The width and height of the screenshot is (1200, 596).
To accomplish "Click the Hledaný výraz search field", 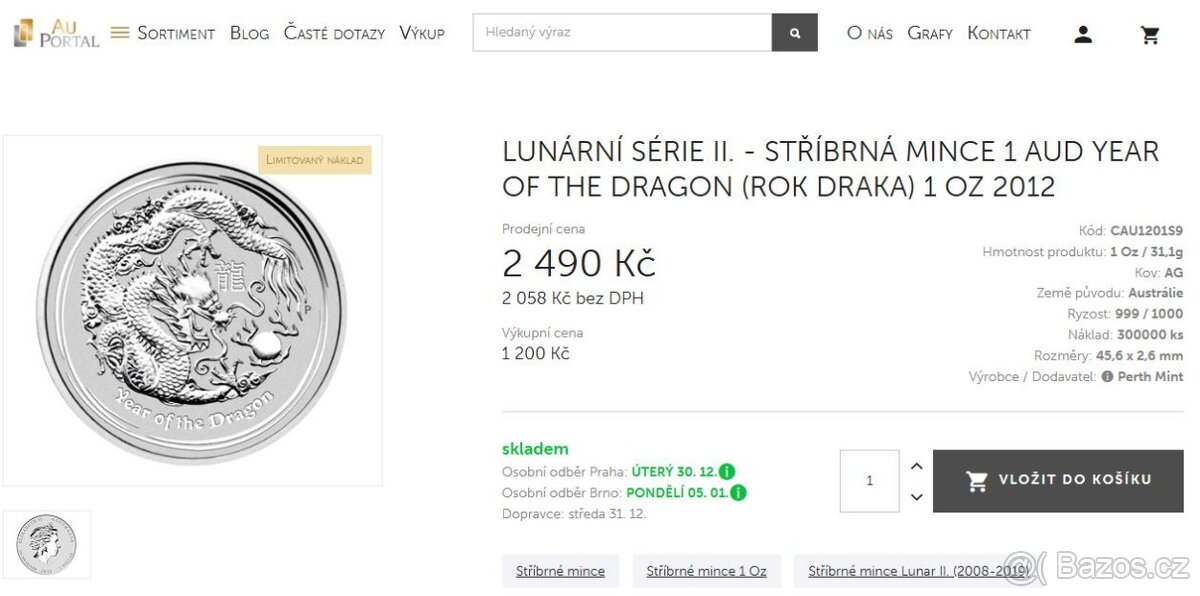I will coord(620,32).
